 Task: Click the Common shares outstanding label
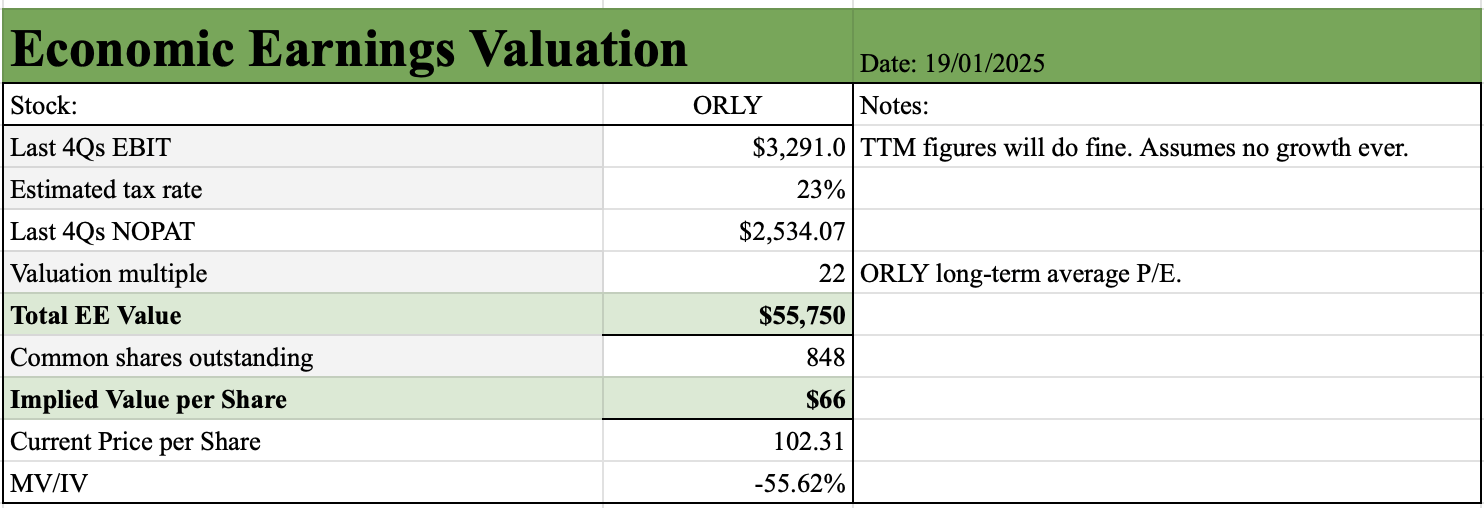(161, 357)
